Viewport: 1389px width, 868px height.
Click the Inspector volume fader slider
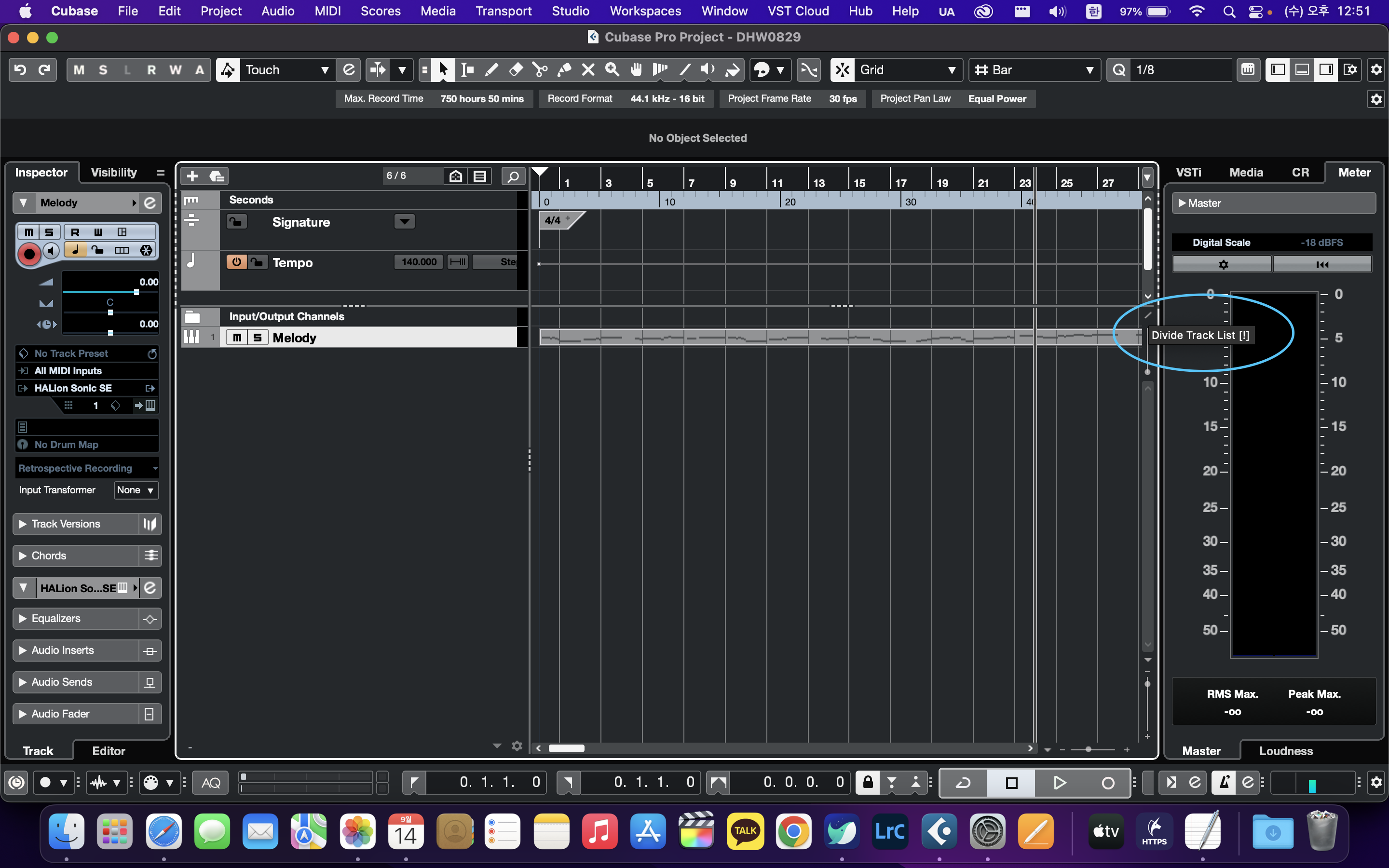click(136, 292)
